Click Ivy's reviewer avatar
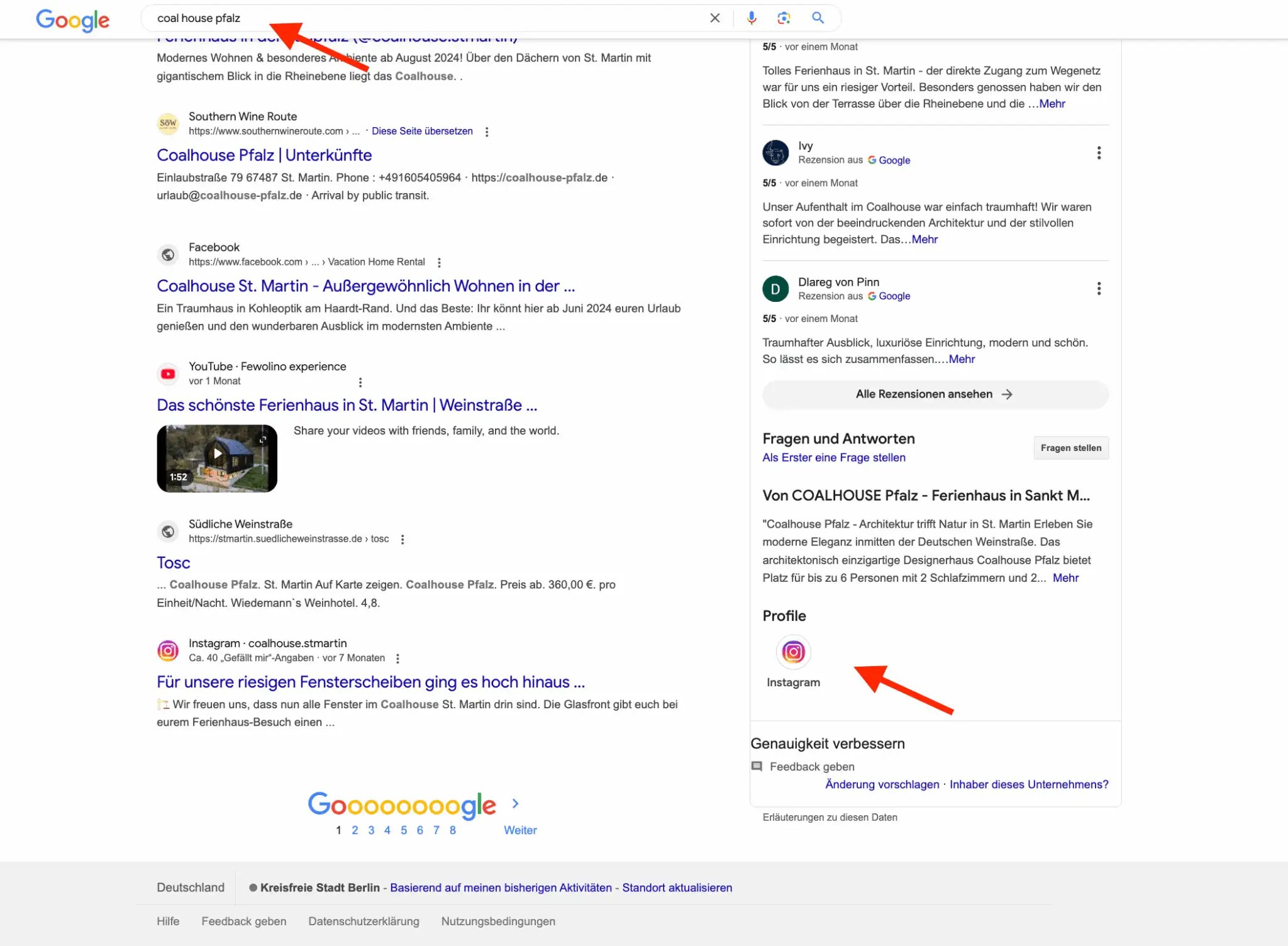This screenshot has height=946, width=1288. coord(775,153)
